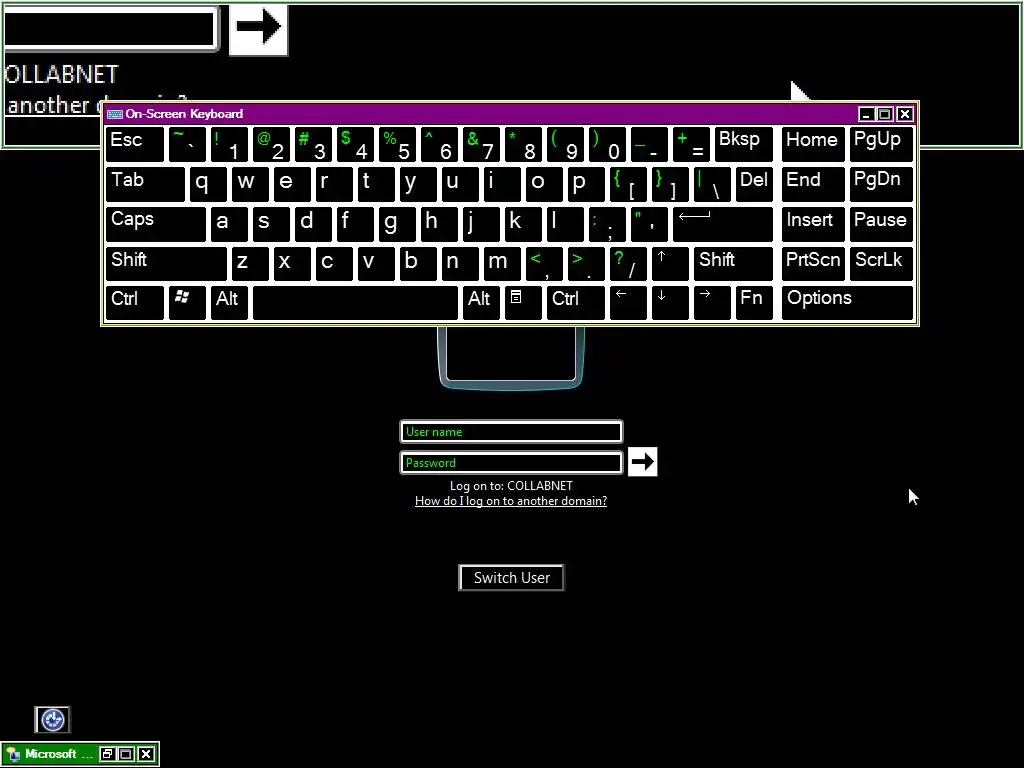Toggle the right Alt key
The height and width of the screenshot is (768, 1024).
coord(481,303)
